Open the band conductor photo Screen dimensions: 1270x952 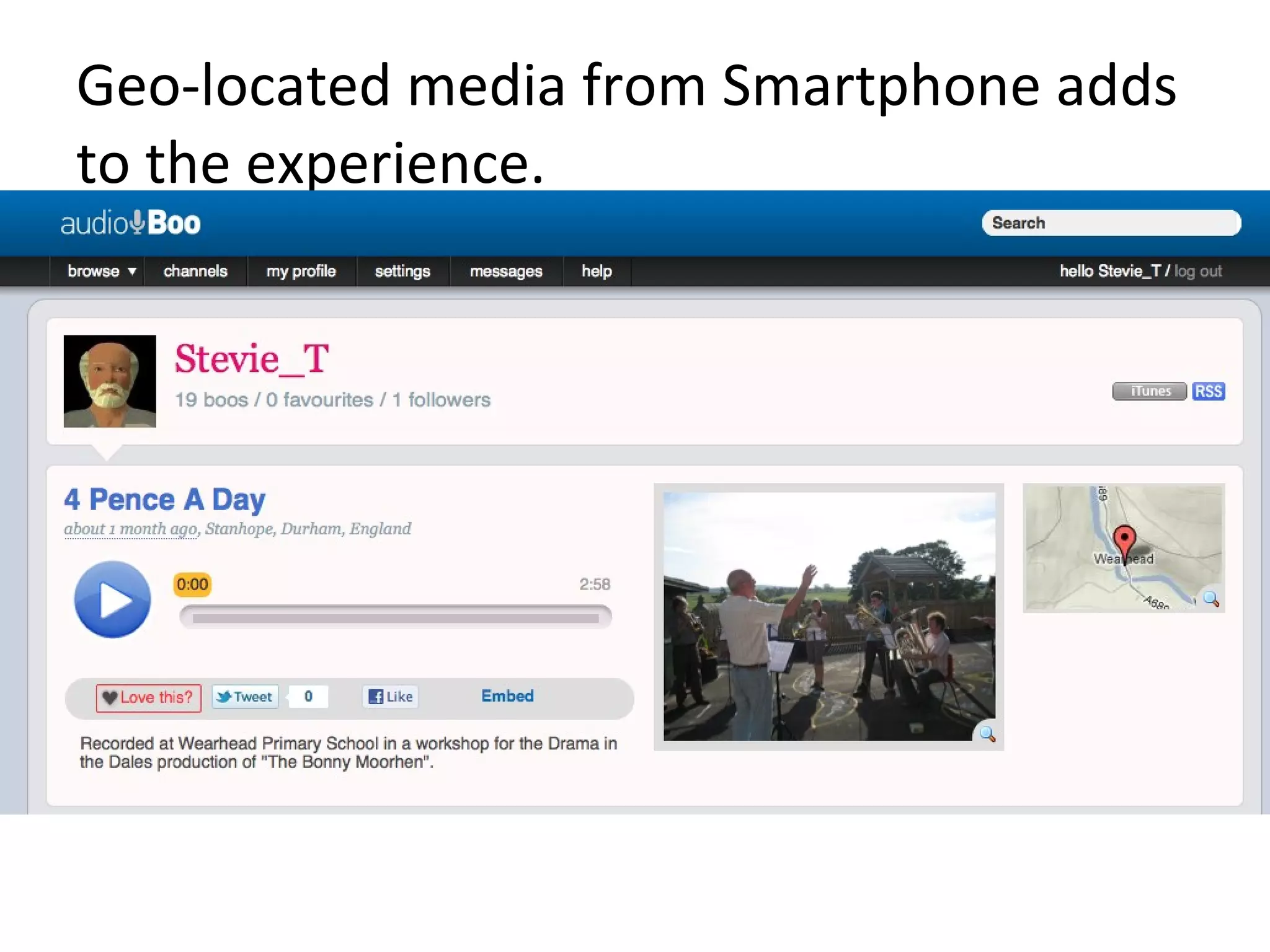(829, 617)
